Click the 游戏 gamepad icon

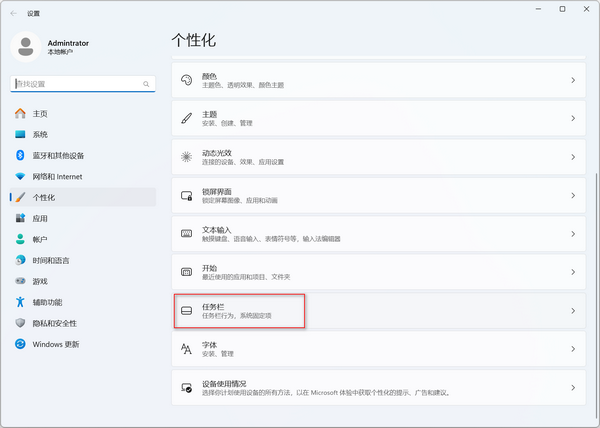[x=20, y=281]
